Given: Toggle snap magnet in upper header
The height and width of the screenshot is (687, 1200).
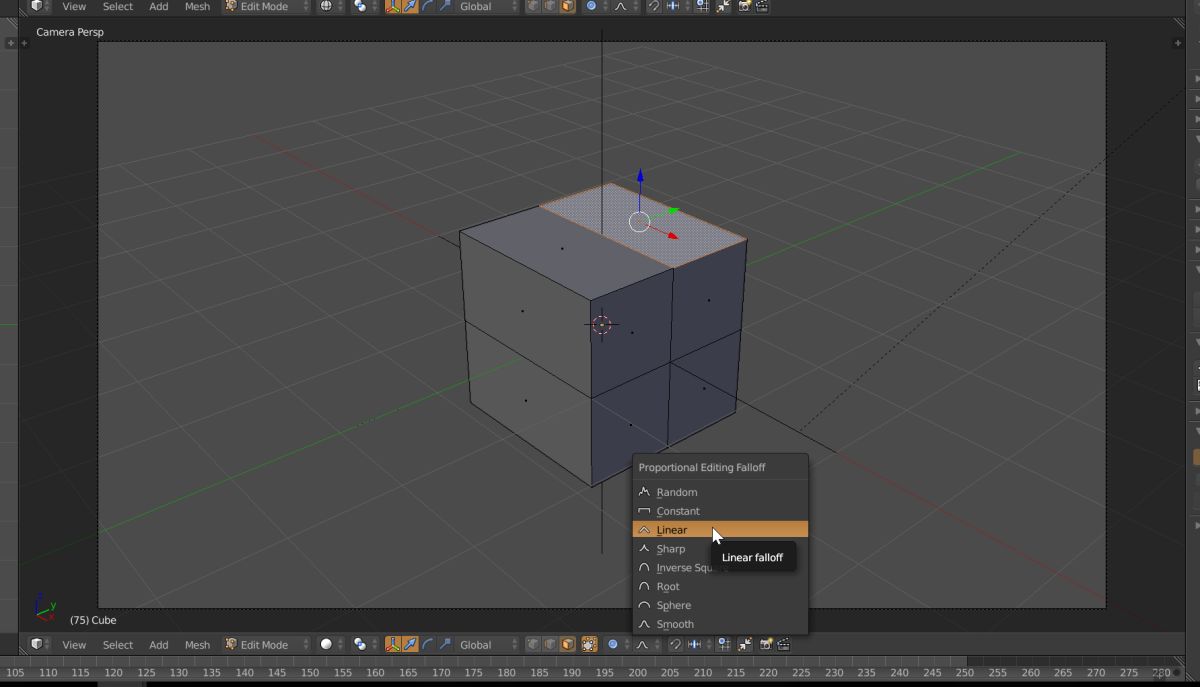Looking at the screenshot, I should (x=654, y=6).
